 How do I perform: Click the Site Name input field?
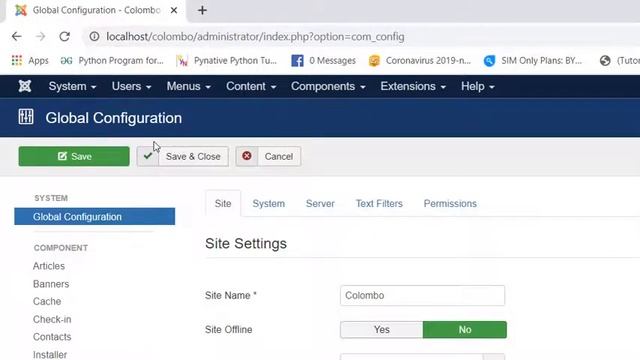coord(422,295)
